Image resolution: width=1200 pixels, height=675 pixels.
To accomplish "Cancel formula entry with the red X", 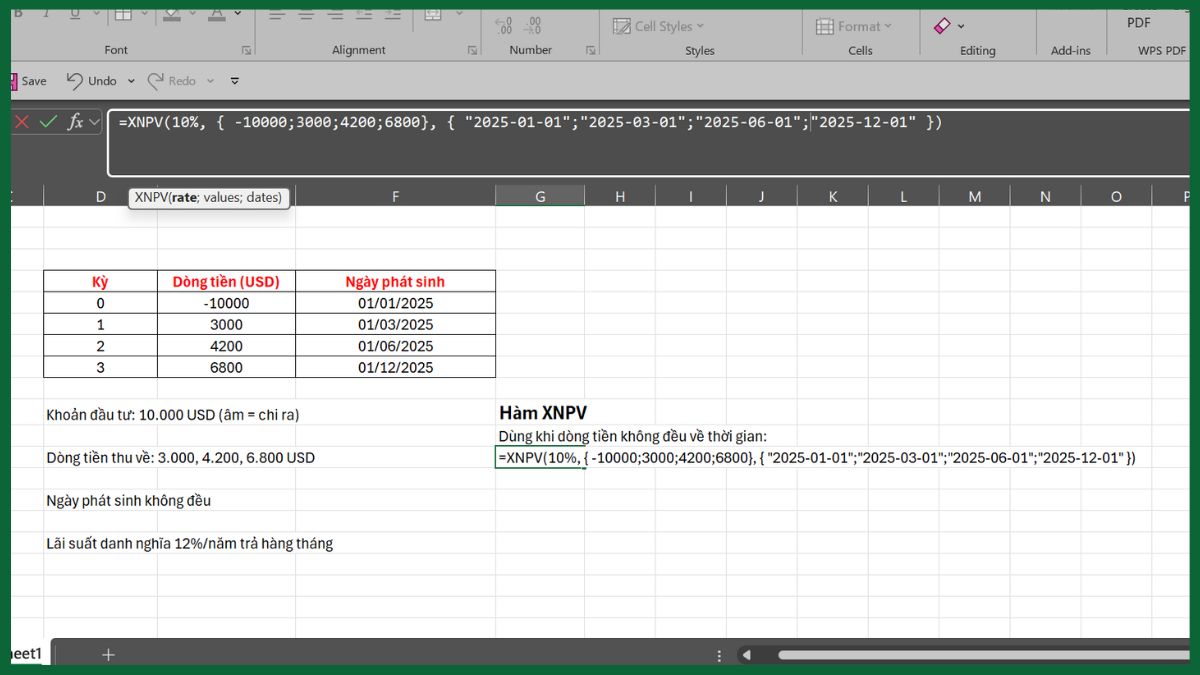I will (24, 122).
